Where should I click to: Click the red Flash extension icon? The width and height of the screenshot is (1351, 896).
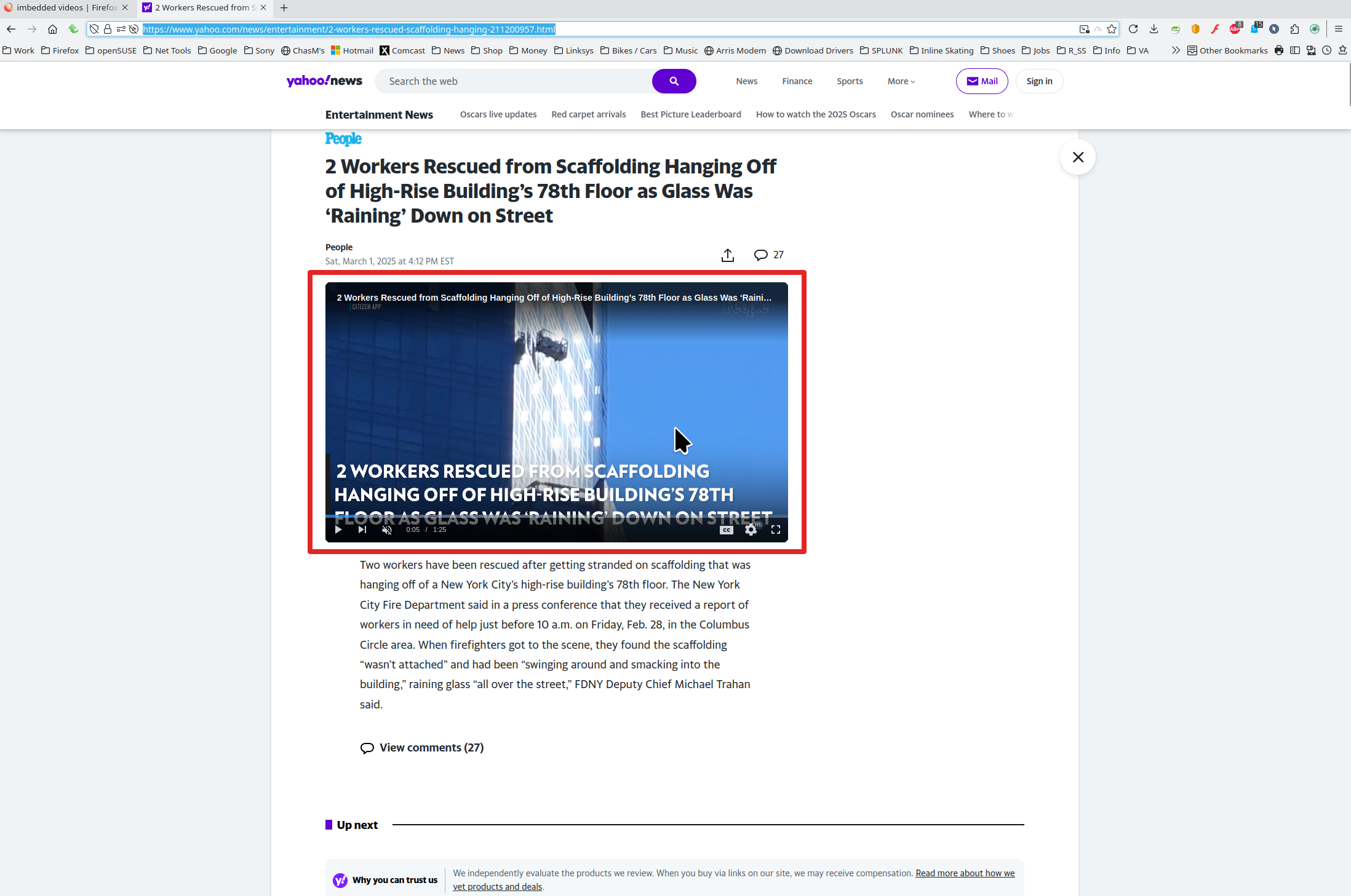point(1215,29)
